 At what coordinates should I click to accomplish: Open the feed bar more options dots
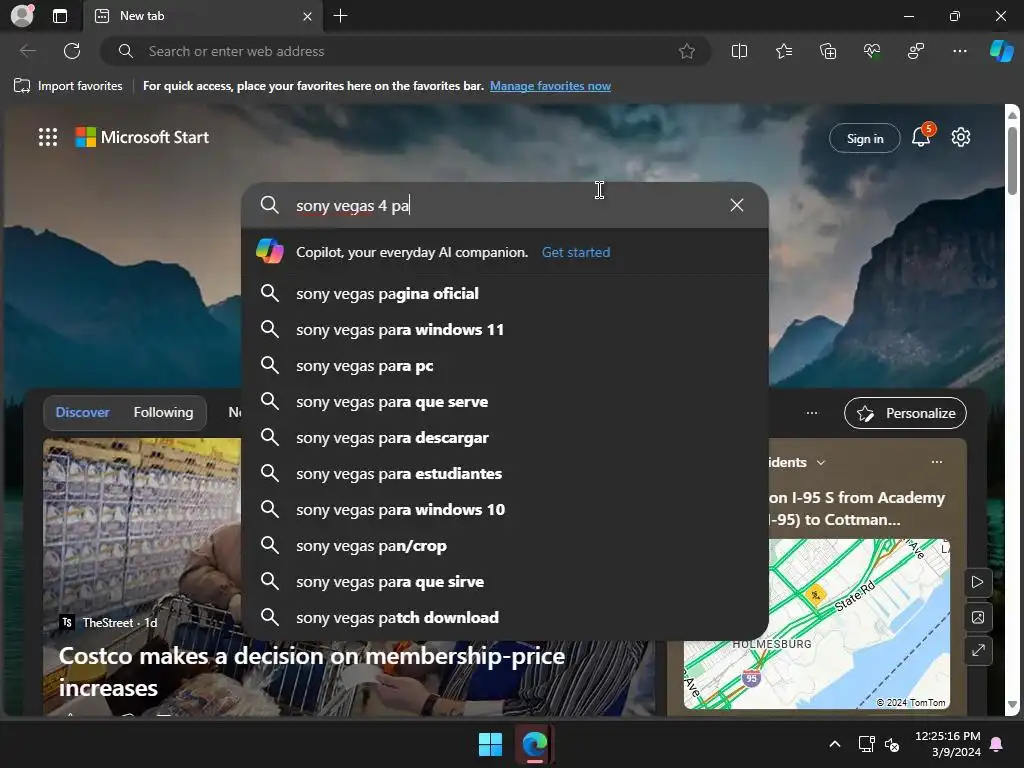pyautogui.click(x=812, y=413)
